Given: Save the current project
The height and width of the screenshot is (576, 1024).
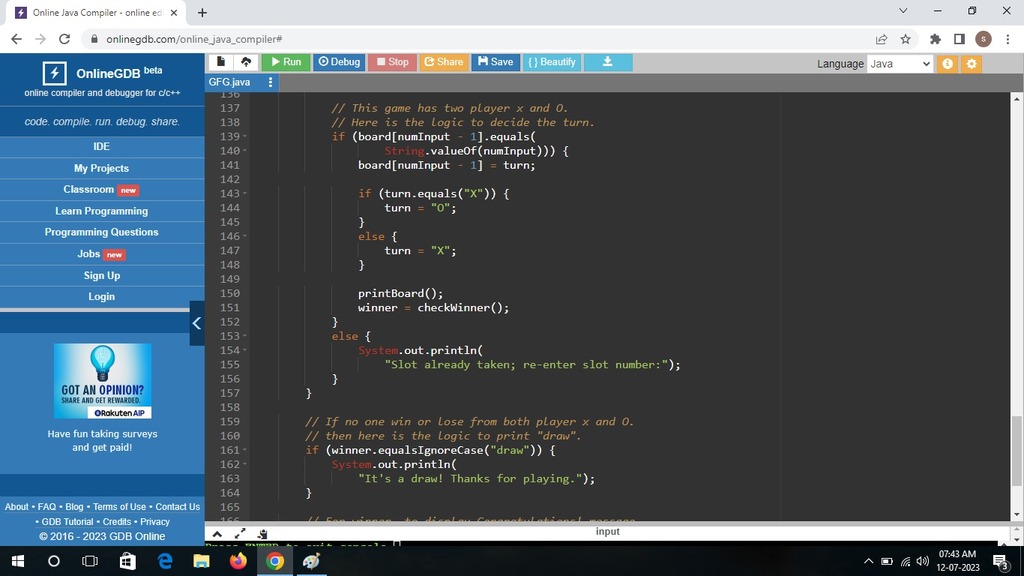Looking at the screenshot, I should point(496,62).
